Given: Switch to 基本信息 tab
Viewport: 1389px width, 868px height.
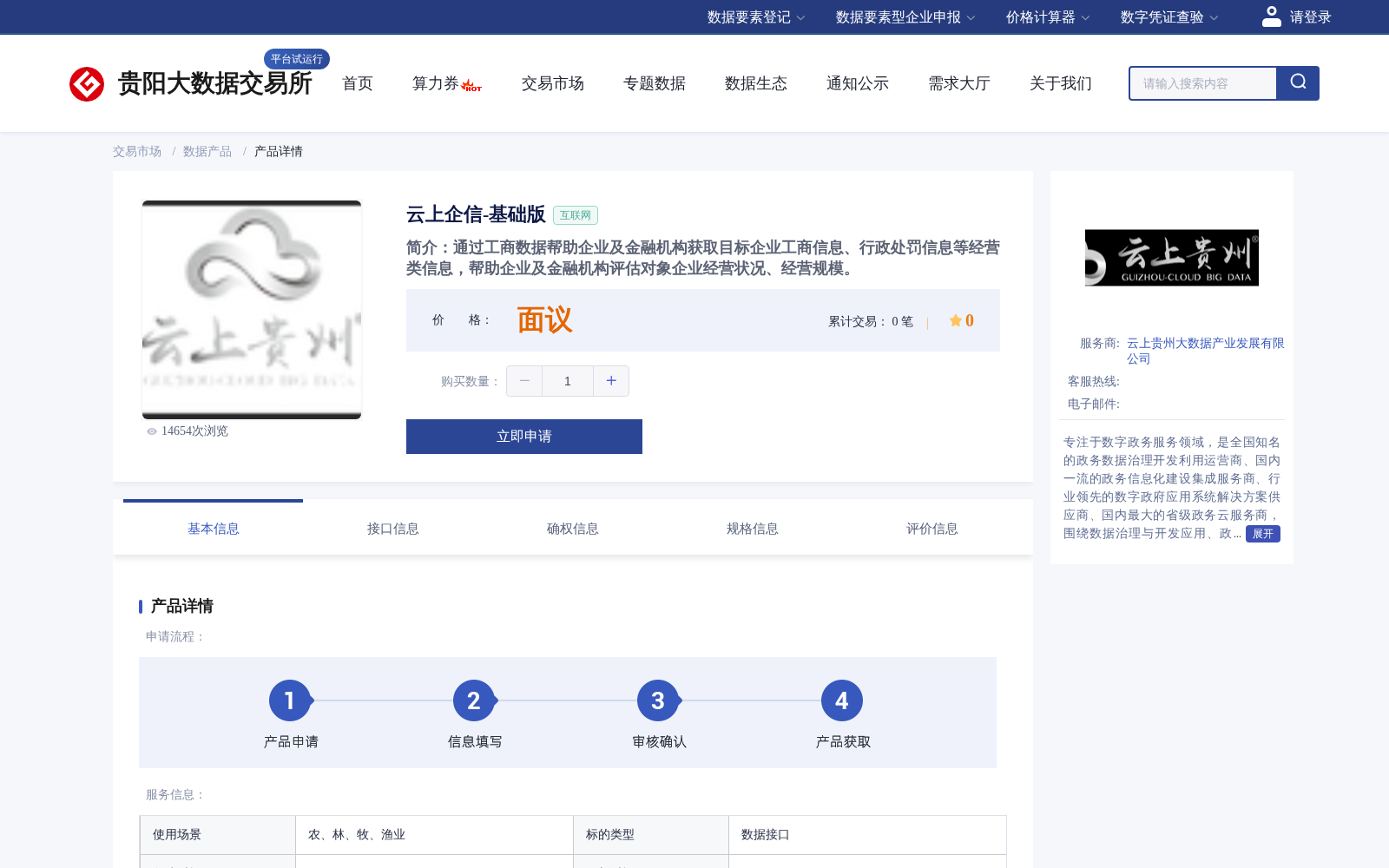Looking at the screenshot, I should pos(214,529).
